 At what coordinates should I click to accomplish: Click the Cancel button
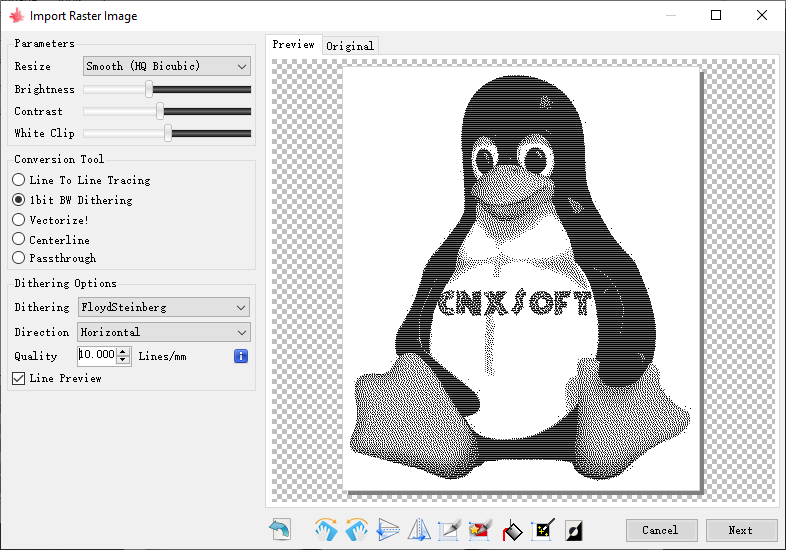[661, 530]
